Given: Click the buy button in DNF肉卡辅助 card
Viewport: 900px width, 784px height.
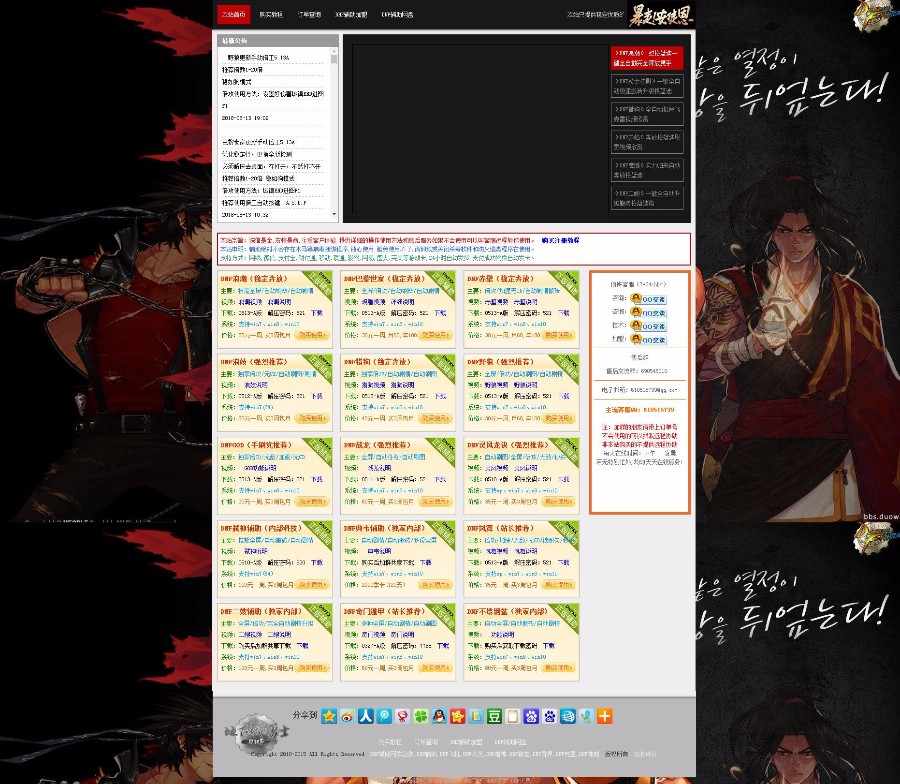Looking at the screenshot, I should pos(435,584).
